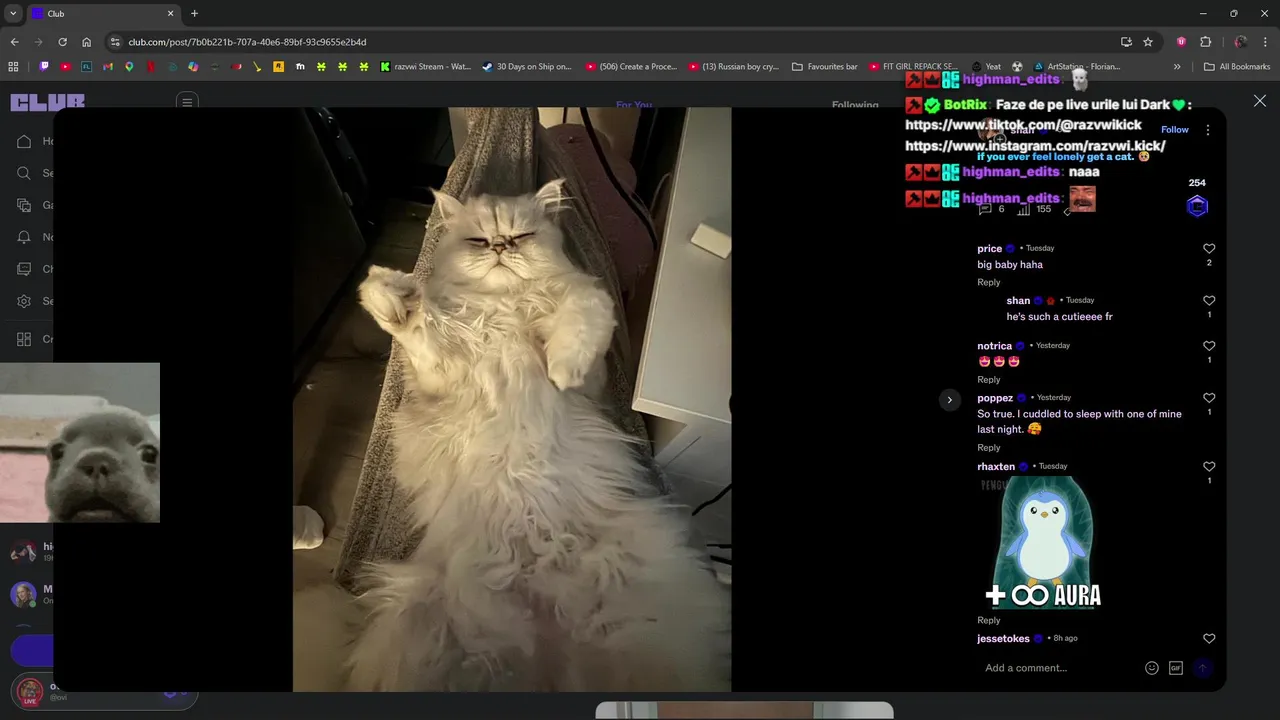
Task: Open browser Home button
Action: pos(86,42)
